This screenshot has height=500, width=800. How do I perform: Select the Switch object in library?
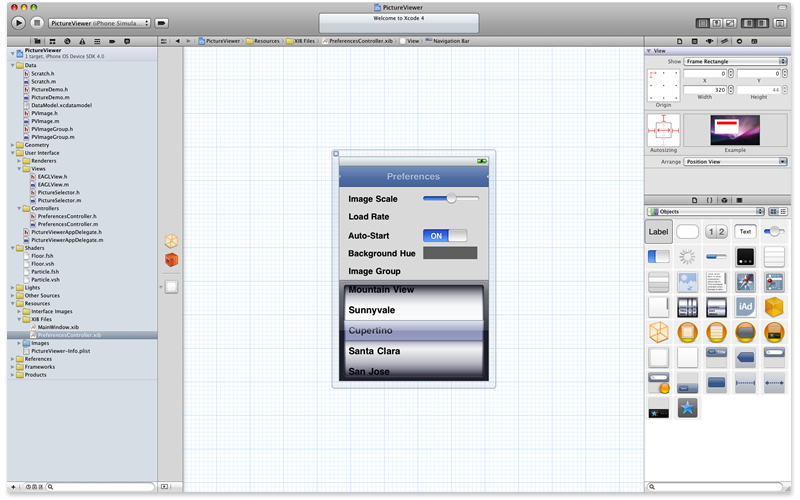coord(659,257)
